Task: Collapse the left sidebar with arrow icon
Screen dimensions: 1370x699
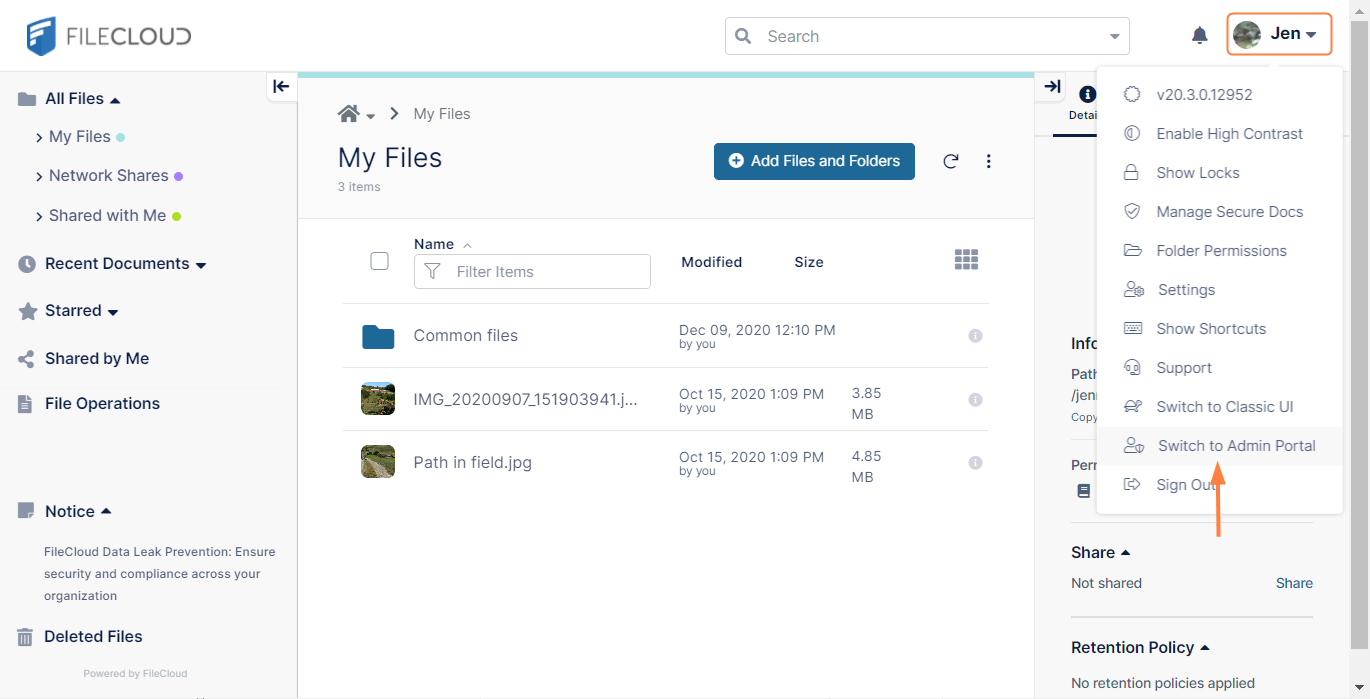Action: point(281,86)
